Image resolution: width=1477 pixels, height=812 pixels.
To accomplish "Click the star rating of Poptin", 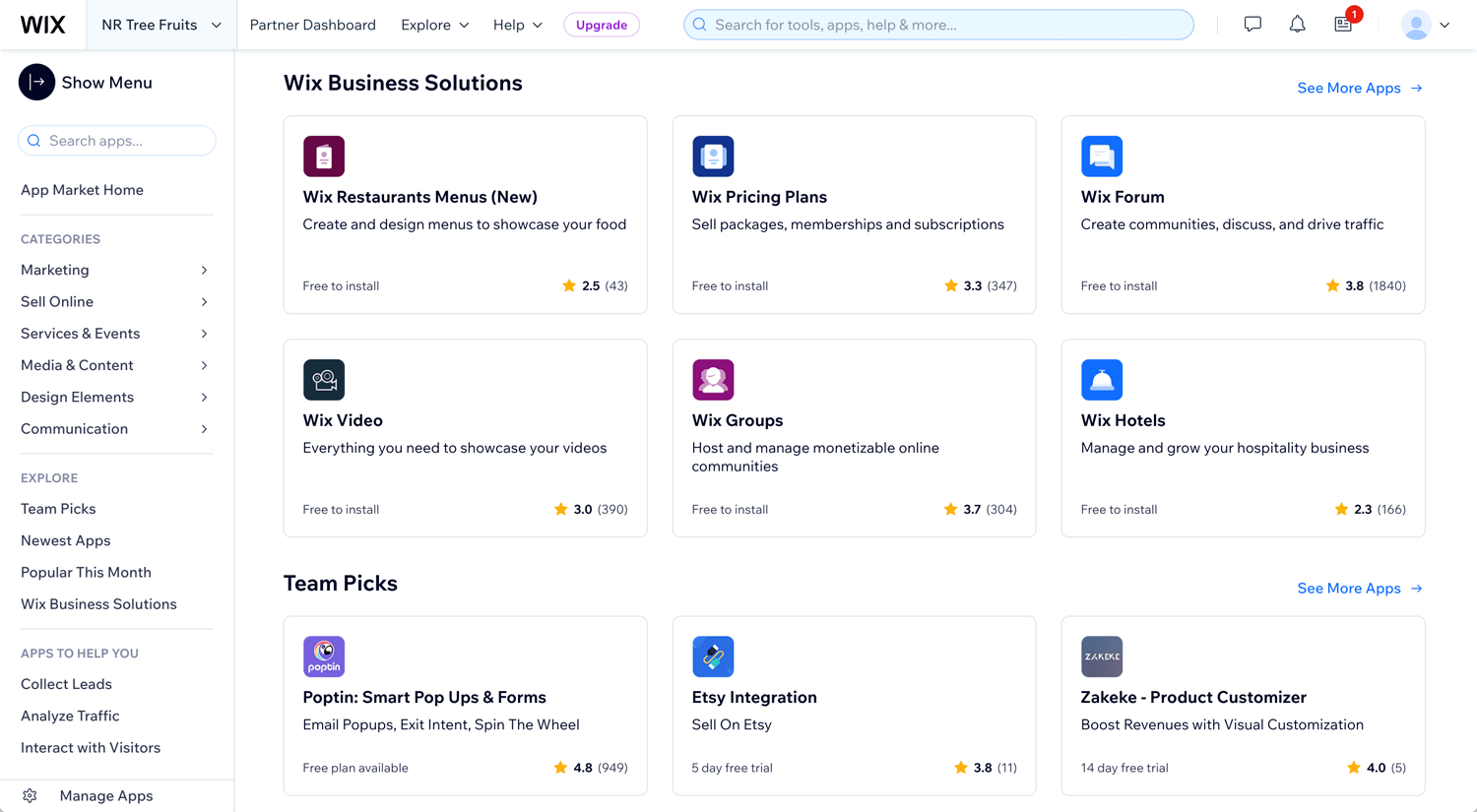I will click(x=590, y=768).
